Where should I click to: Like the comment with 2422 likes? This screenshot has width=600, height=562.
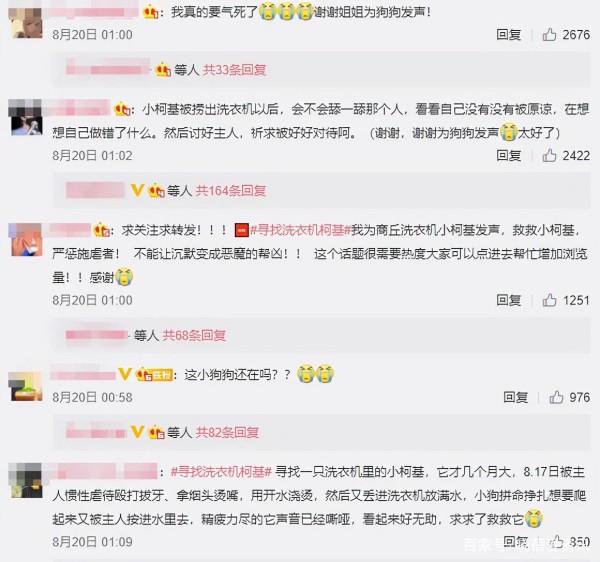coord(549,155)
